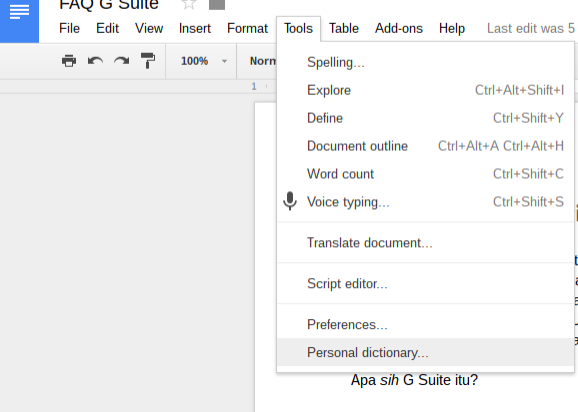Open the View menu
Viewport: 578px width, 412px height.
149,28
